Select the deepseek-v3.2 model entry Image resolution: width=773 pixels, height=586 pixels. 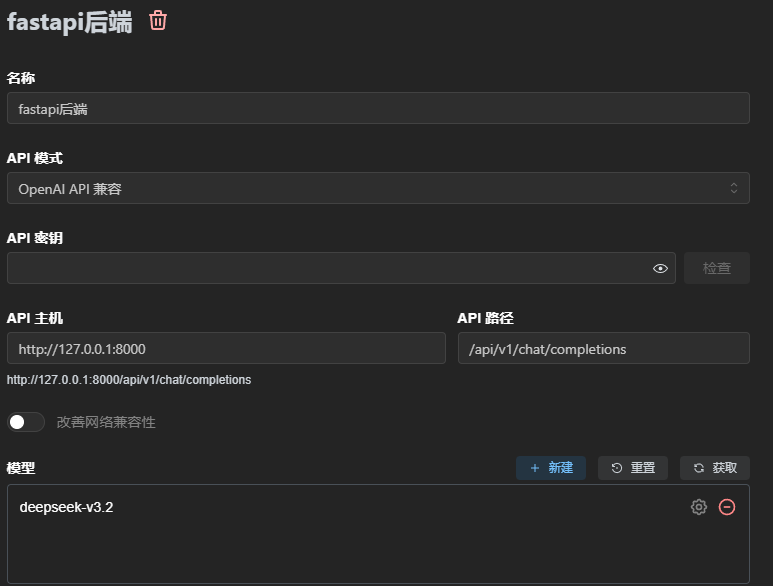point(67,507)
